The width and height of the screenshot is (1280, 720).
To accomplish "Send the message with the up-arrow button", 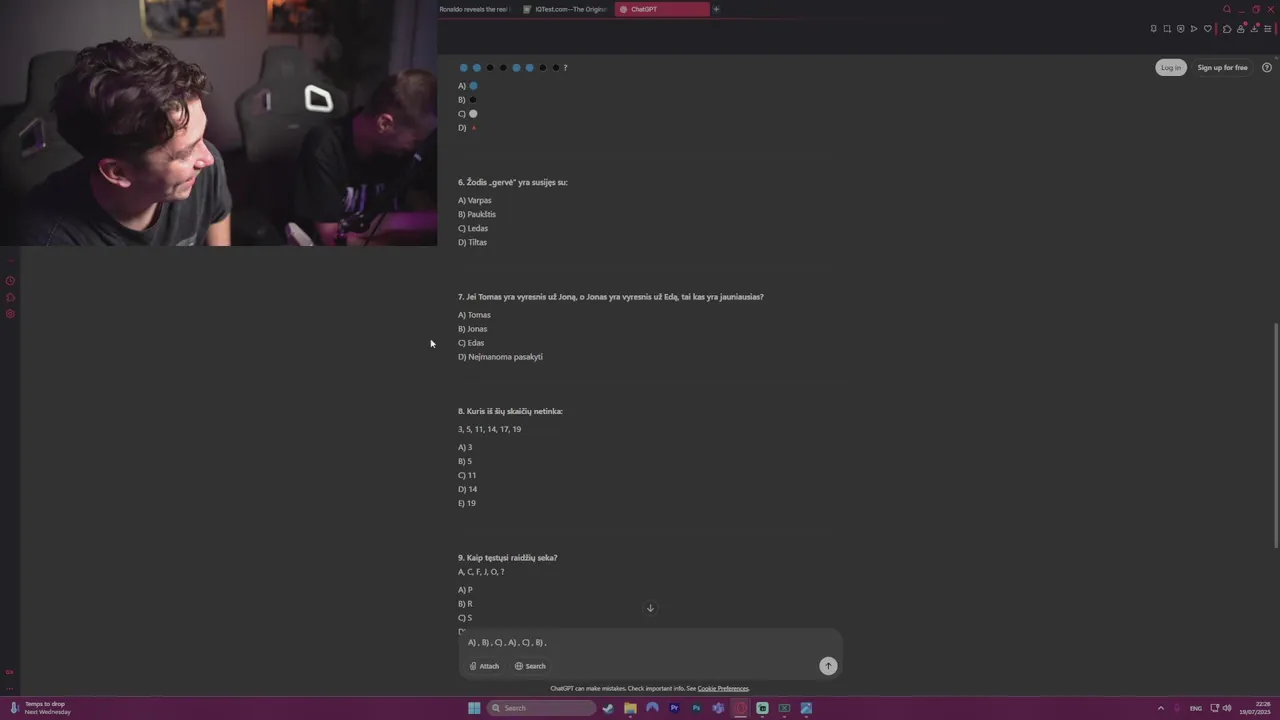I will (x=828, y=666).
